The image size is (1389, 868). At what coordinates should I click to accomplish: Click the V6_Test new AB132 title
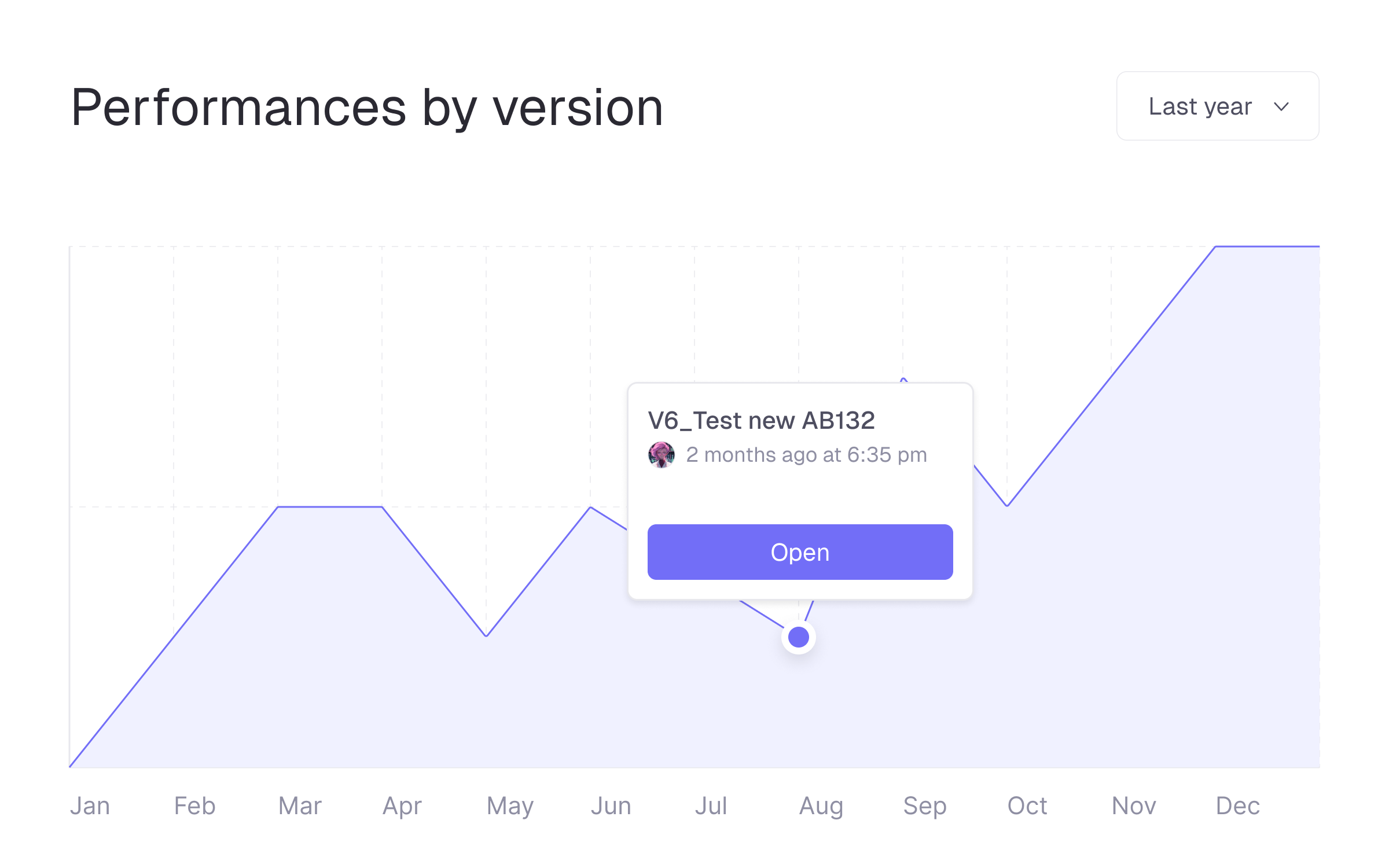click(x=761, y=421)
